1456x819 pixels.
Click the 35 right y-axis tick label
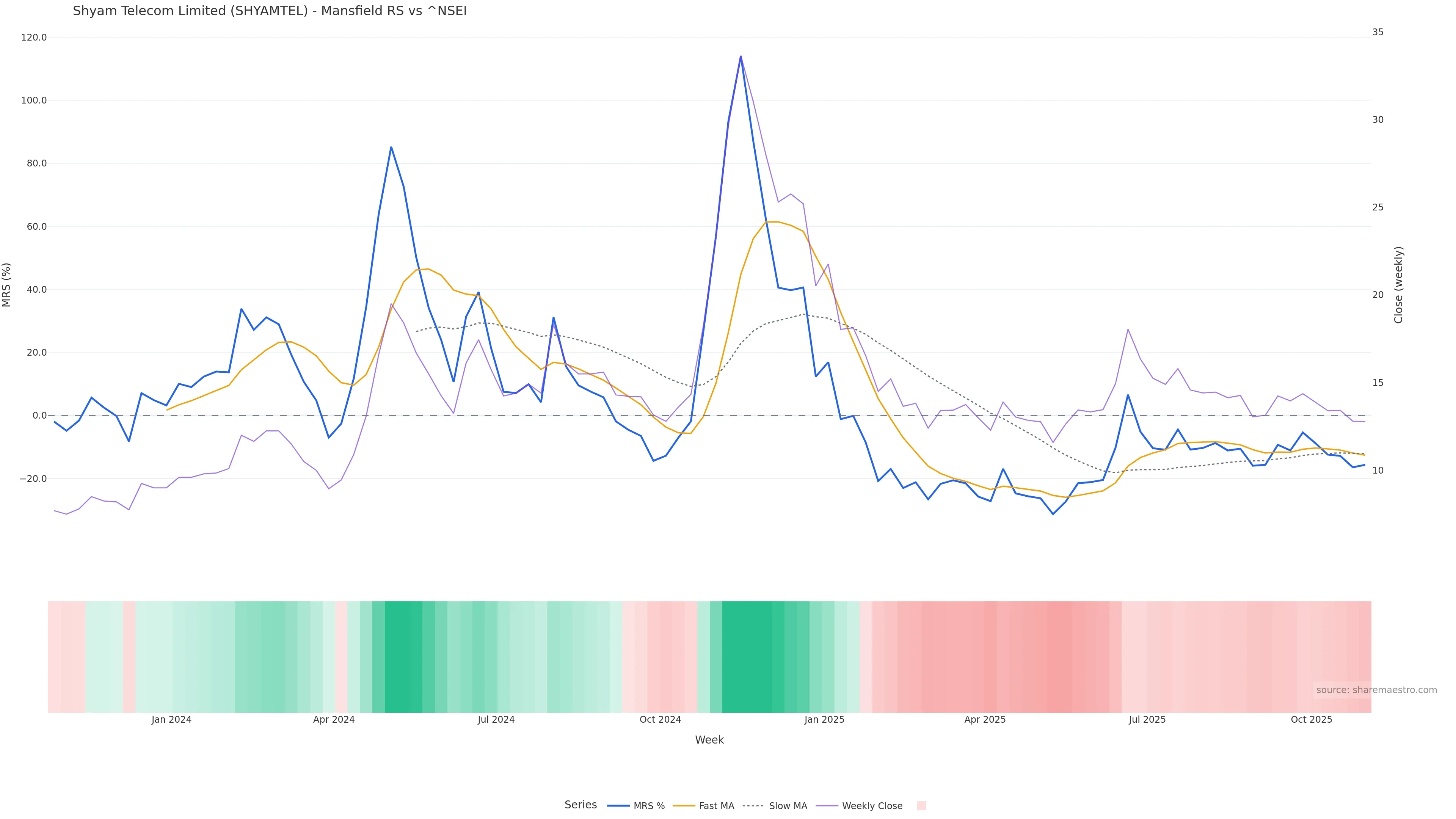coord(1378,32)
